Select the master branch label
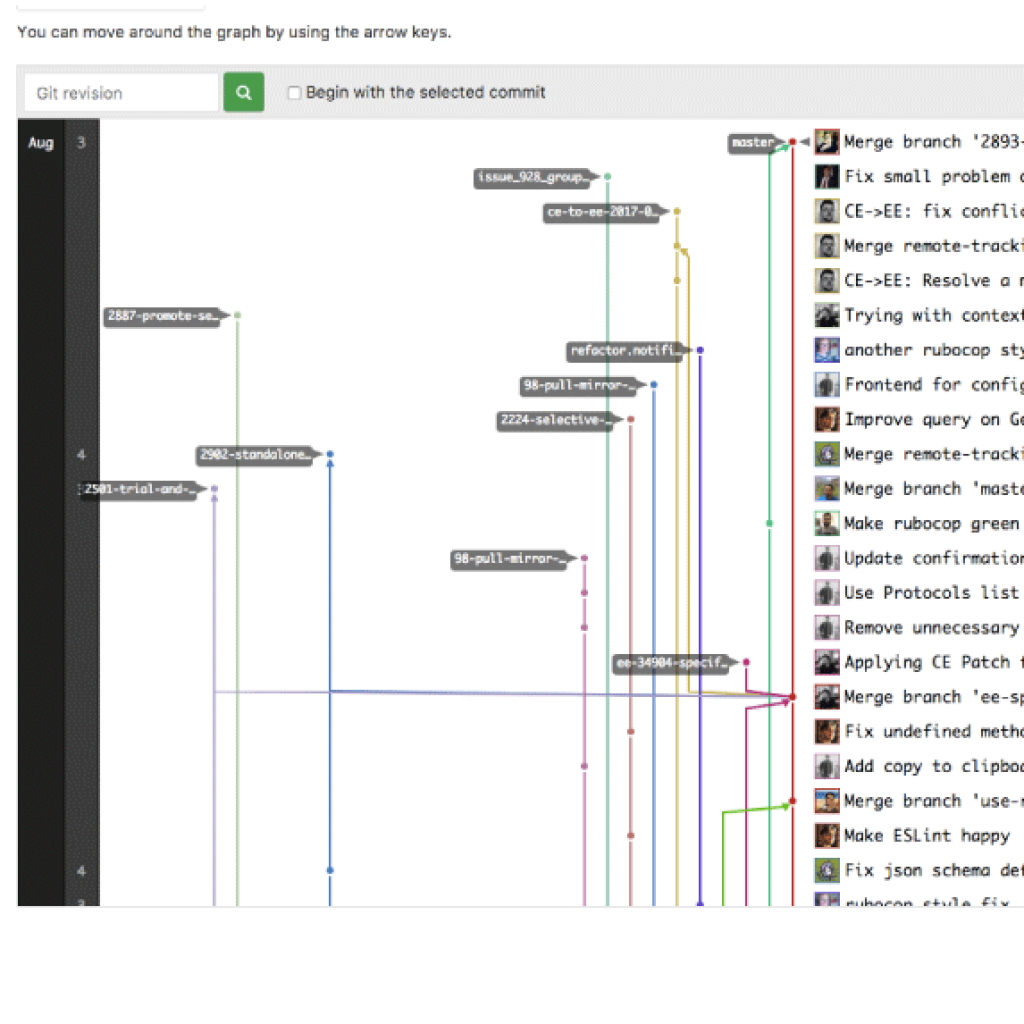Image resolution: width=1024 pixels, height=1024 pixels. (x=753, y=143)
